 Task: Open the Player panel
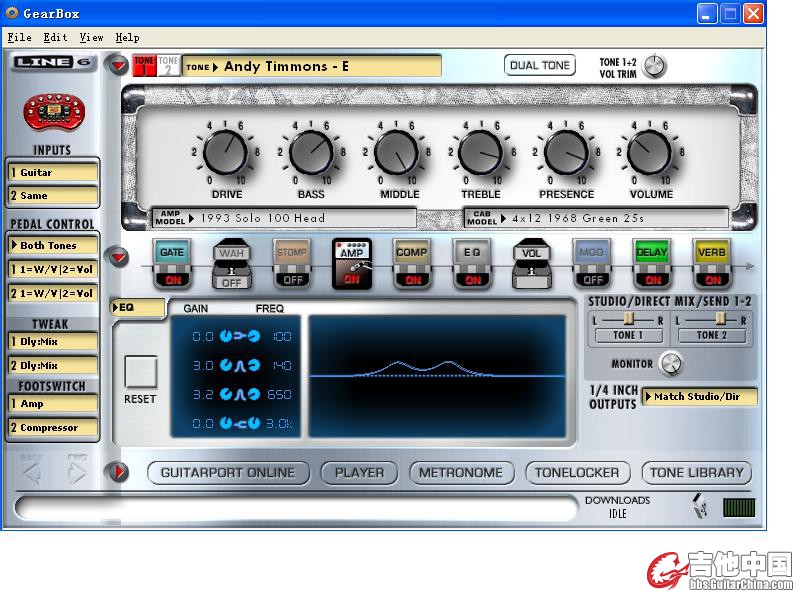tap(359, 473)
